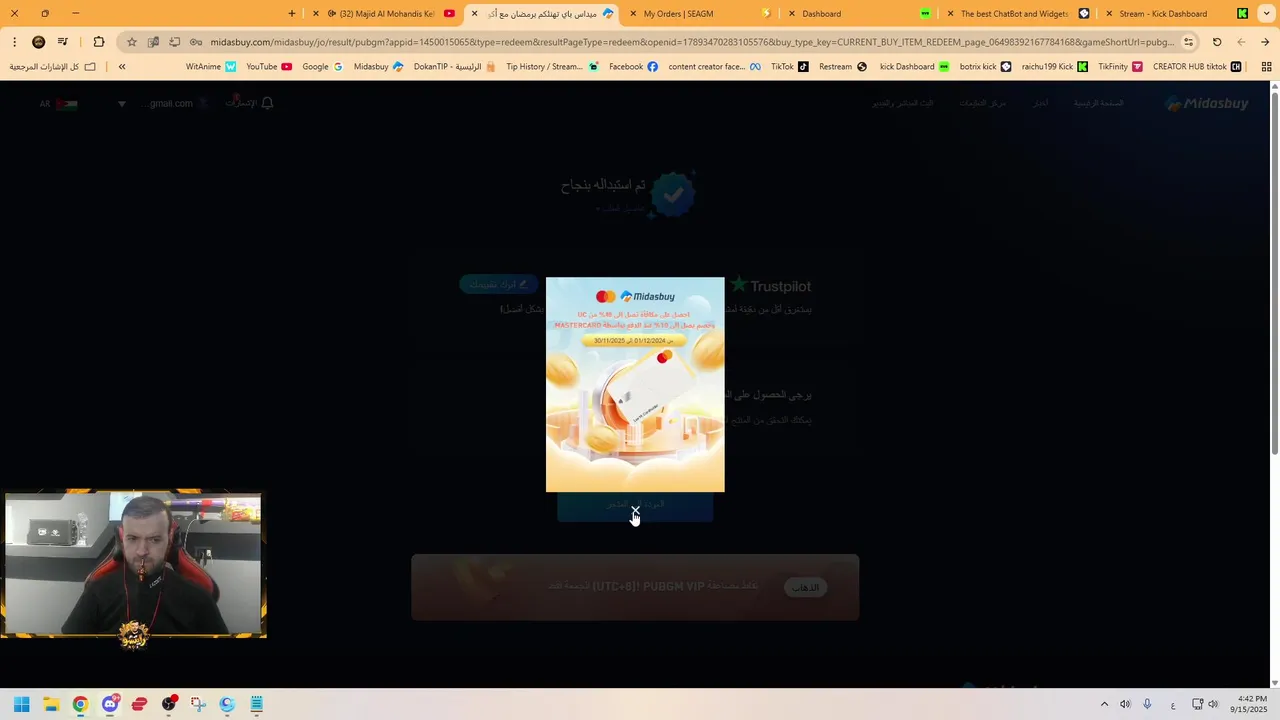
Task: Close the Dashboard browser tab
Action: [792, 14]
